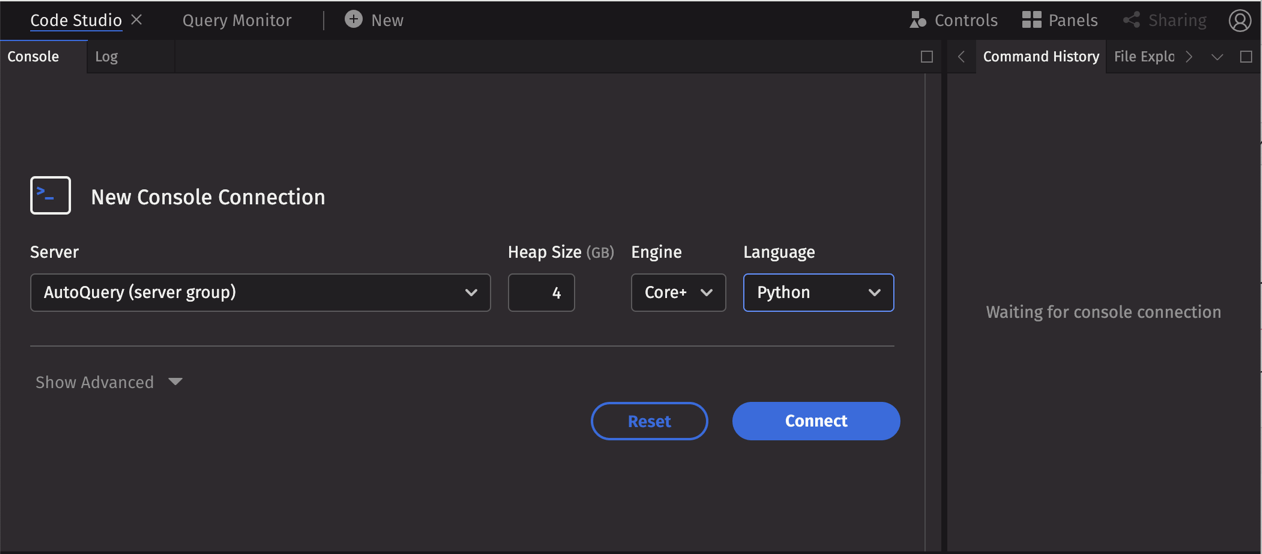Viewport: 1262px width, 554px height.
Task: Click the Heap Size input field
Action: coord(541,293)
